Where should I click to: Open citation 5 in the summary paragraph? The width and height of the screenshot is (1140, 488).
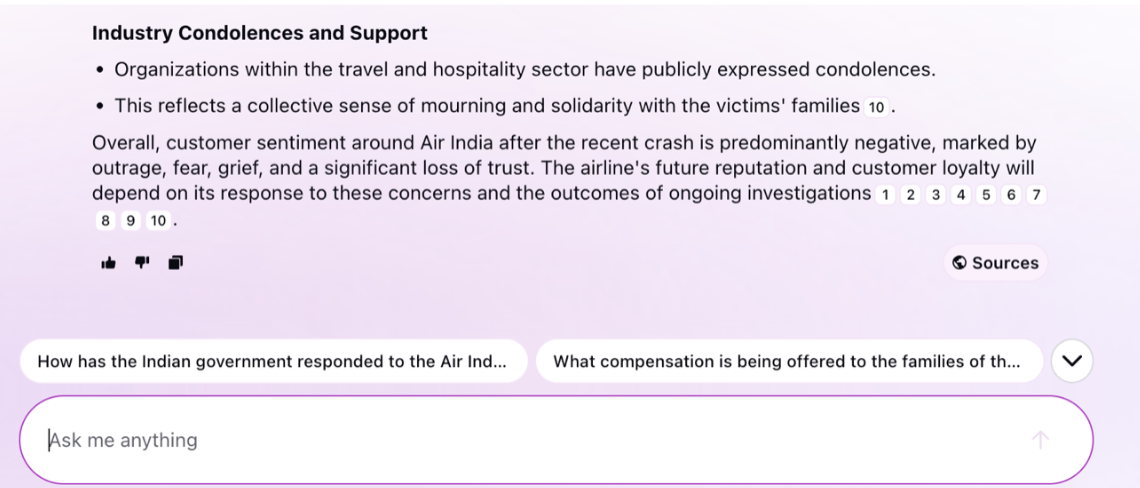(986, 195)
